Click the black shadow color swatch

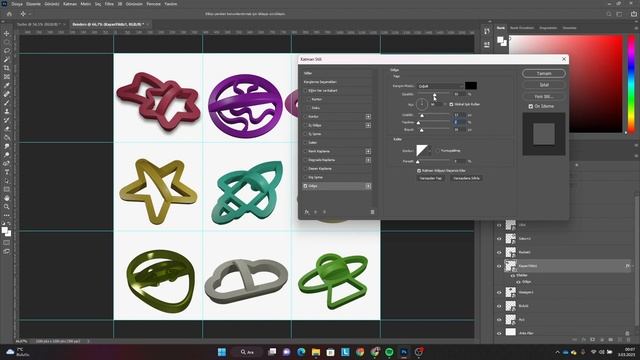[471, 86]
